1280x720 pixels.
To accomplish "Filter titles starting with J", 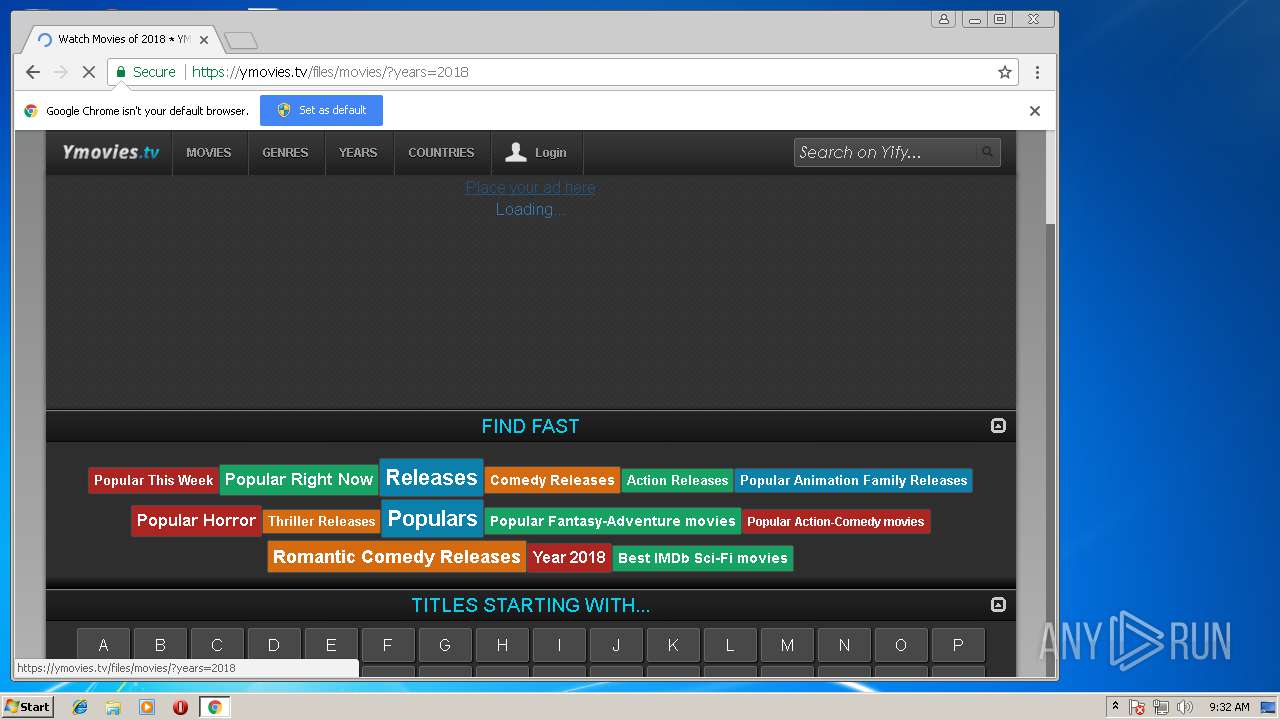I will pyautogui.click(x=616, y=645).
